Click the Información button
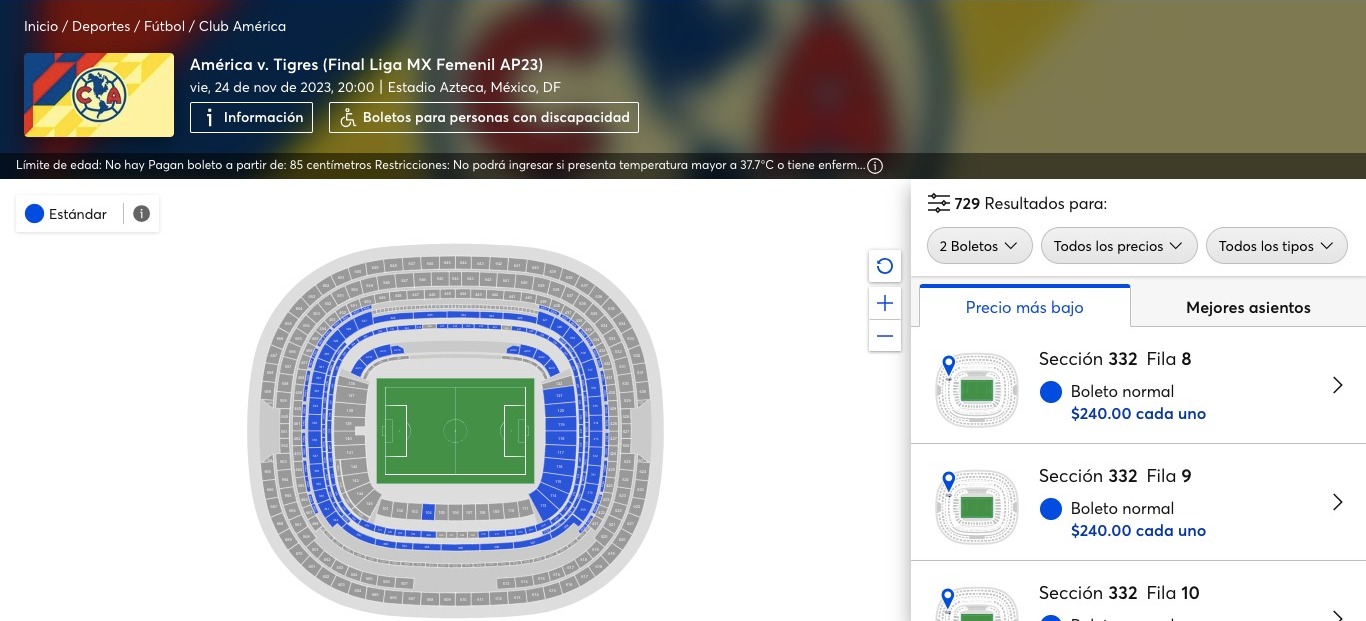Viewport: 1366px width, 621px height. (251, 118)
